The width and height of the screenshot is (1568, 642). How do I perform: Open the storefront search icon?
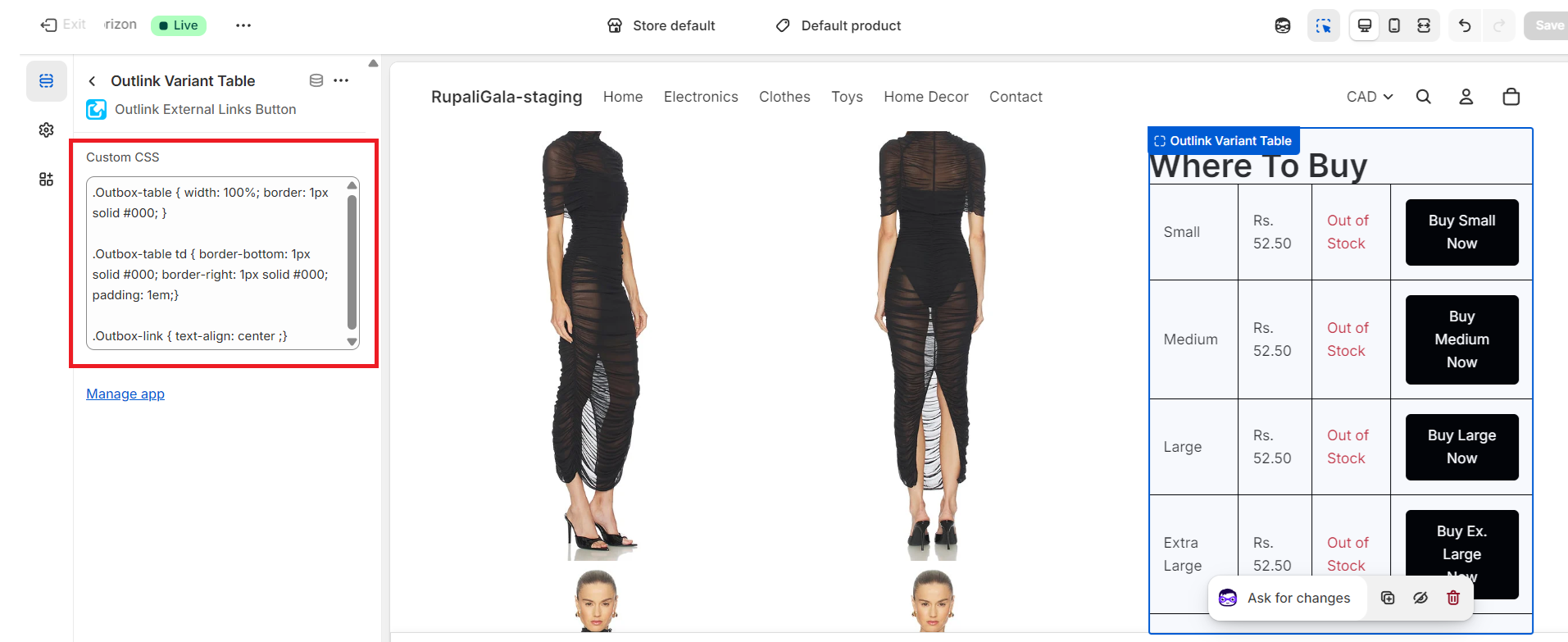pyautogui.click(x=1424, y=97)
